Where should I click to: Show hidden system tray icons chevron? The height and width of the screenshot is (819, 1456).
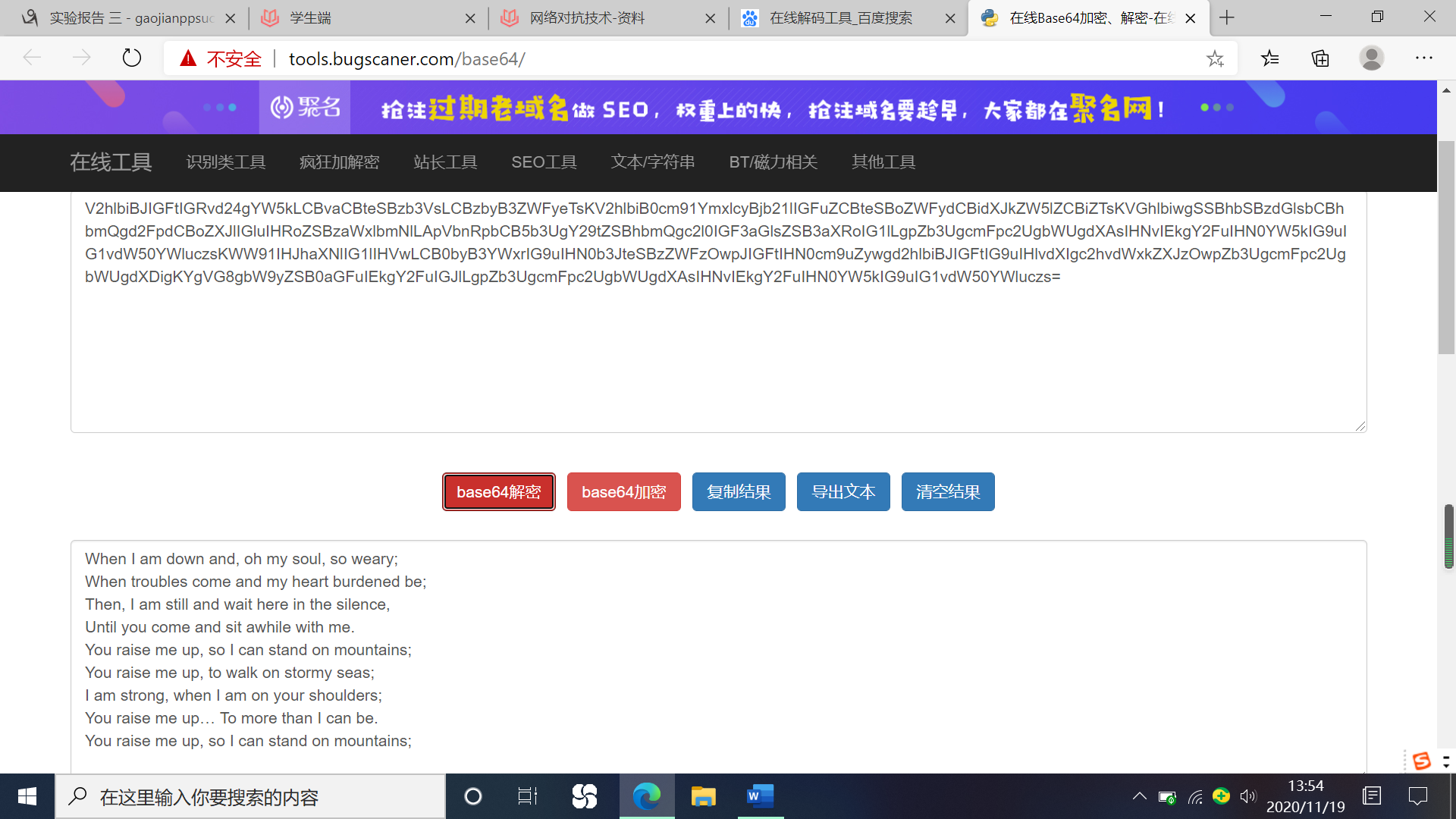pyautogui.click(x=1139, y=796)
